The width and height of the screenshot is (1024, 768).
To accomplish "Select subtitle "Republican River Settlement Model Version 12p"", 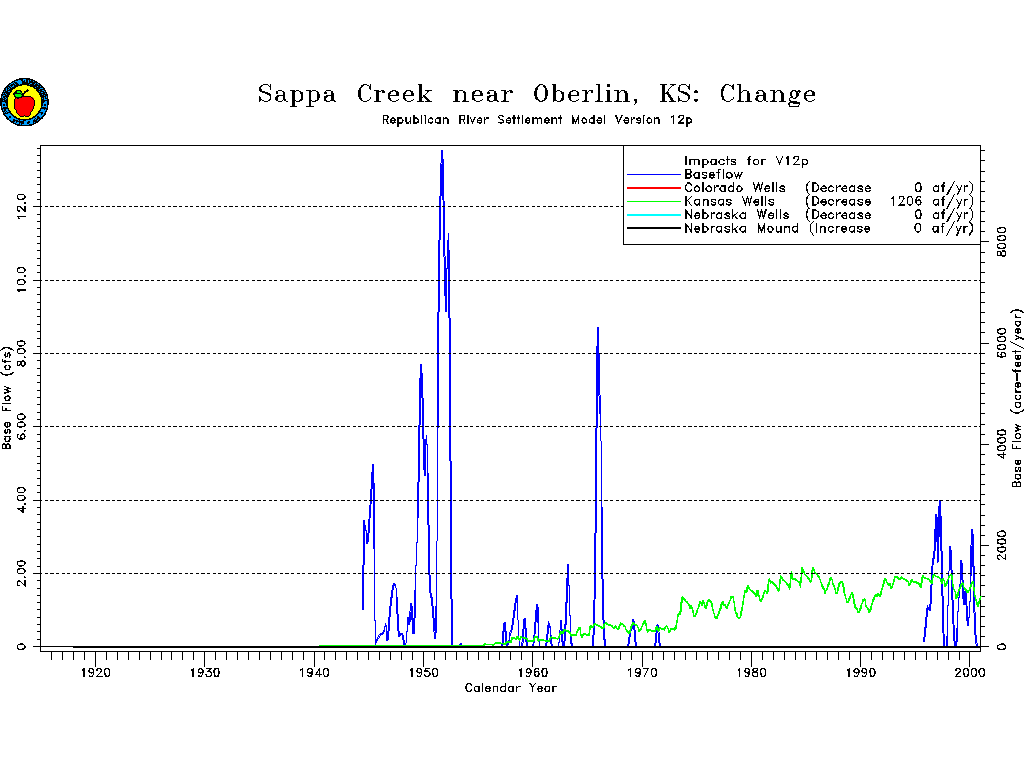I will [x=537, y=120].
